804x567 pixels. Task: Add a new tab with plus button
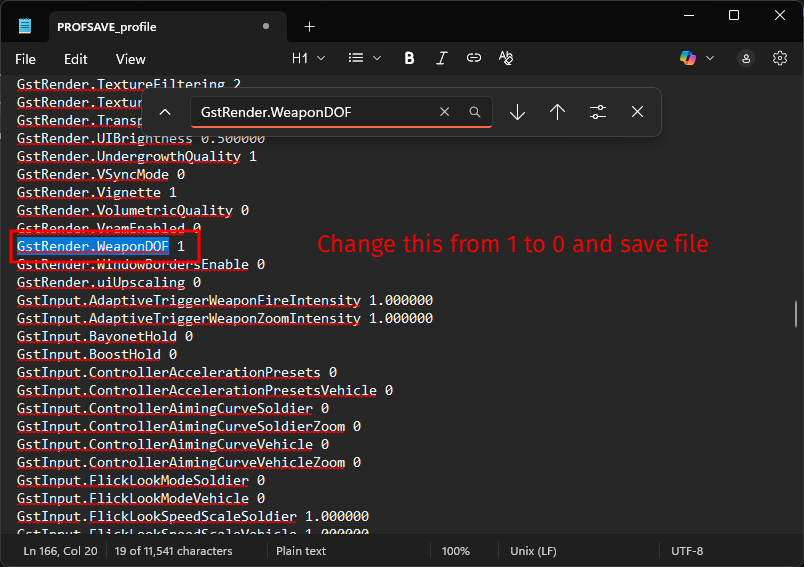click(x=309, y=27)
